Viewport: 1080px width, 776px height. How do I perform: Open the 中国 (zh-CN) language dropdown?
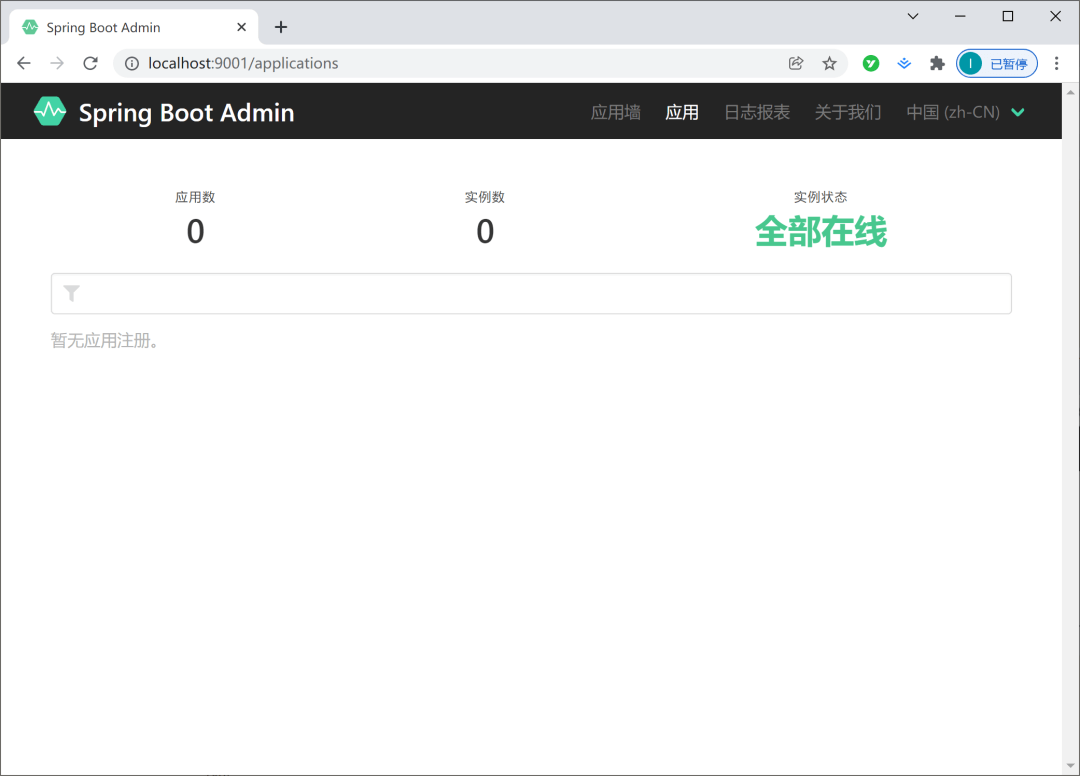965,112
